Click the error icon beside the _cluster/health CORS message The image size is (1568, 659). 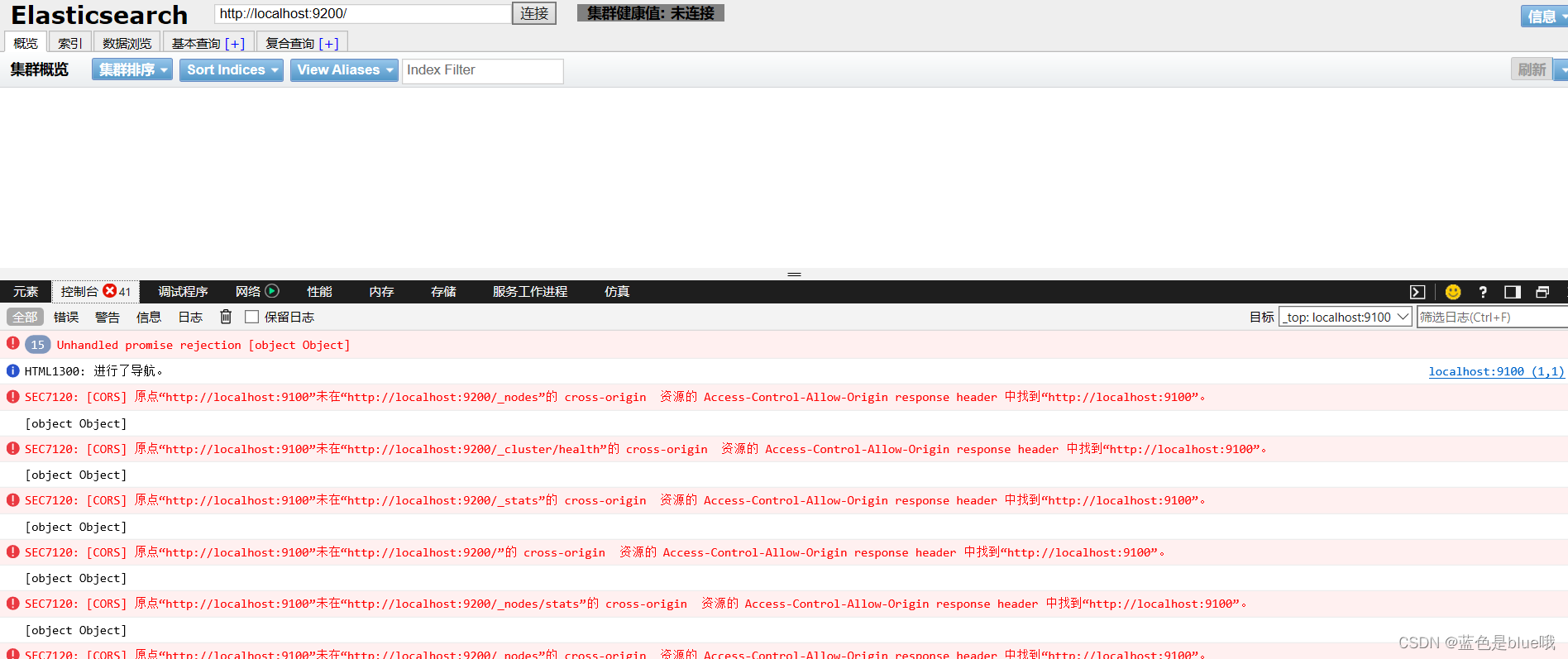pyautogui.click(x=12, y=449)
